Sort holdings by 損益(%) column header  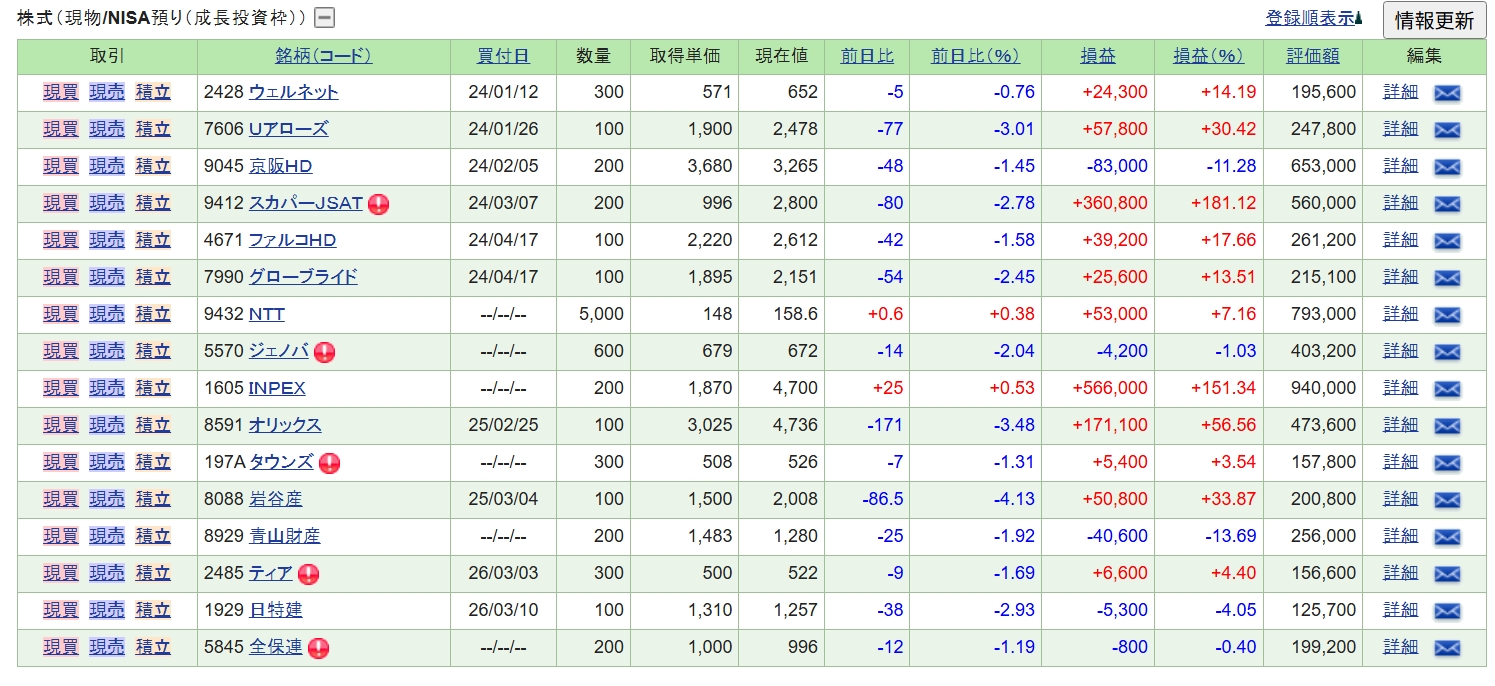coord(1207,56)
